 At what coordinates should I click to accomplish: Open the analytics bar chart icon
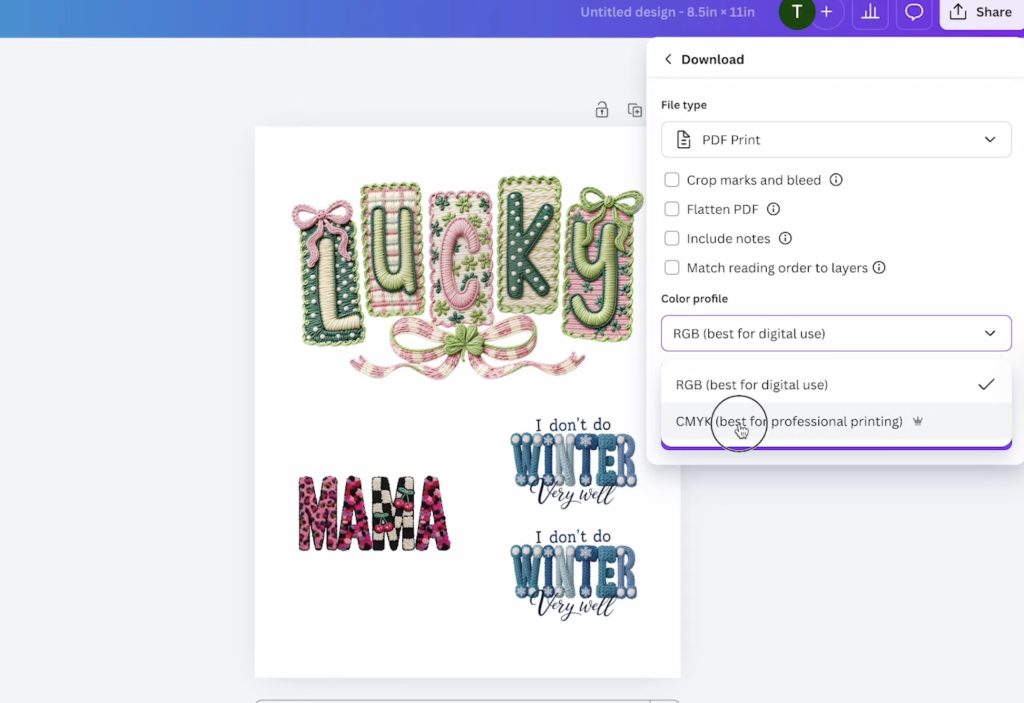click(870, 12)
